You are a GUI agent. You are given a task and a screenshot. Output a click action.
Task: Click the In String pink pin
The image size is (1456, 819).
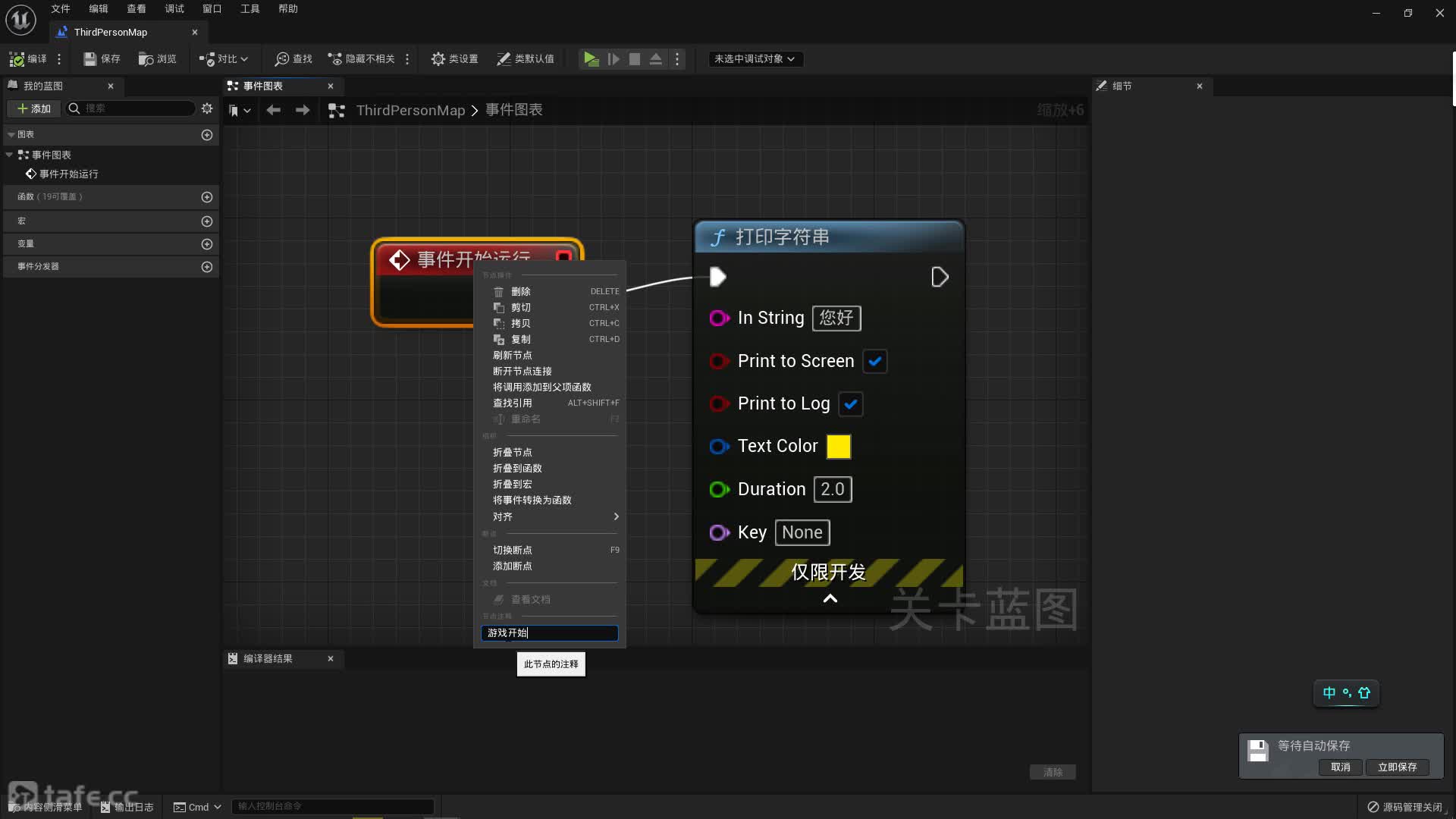tap(718, 318)
